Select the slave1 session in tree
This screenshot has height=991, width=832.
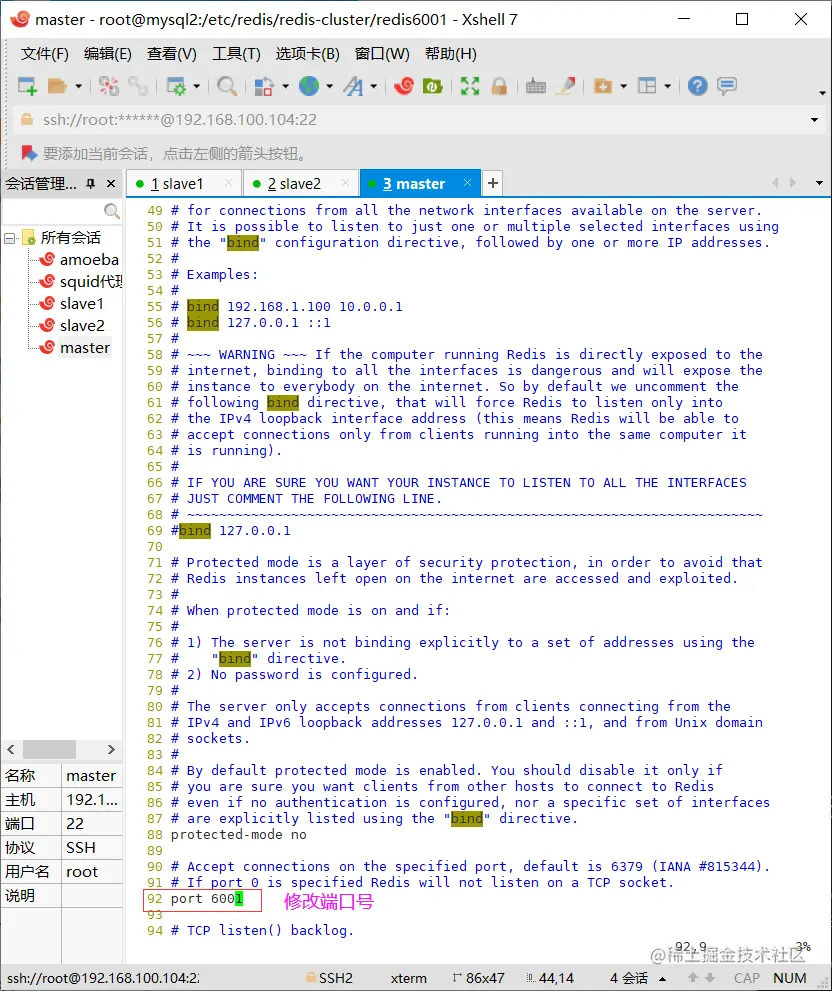(x=81, y=304)
